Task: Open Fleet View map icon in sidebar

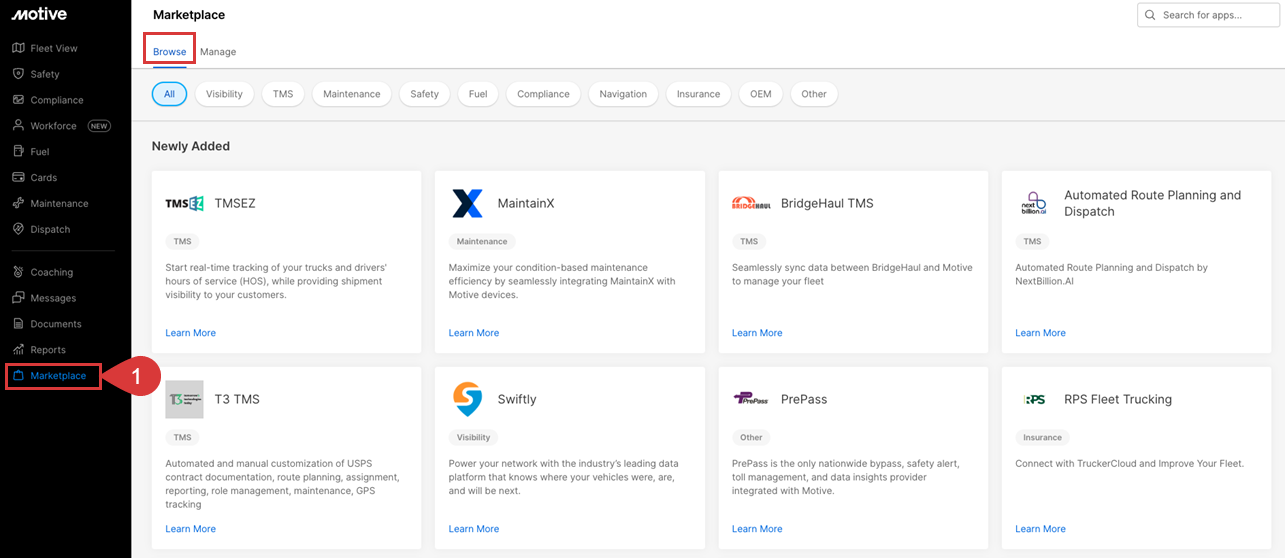Action: pos(18,48)
